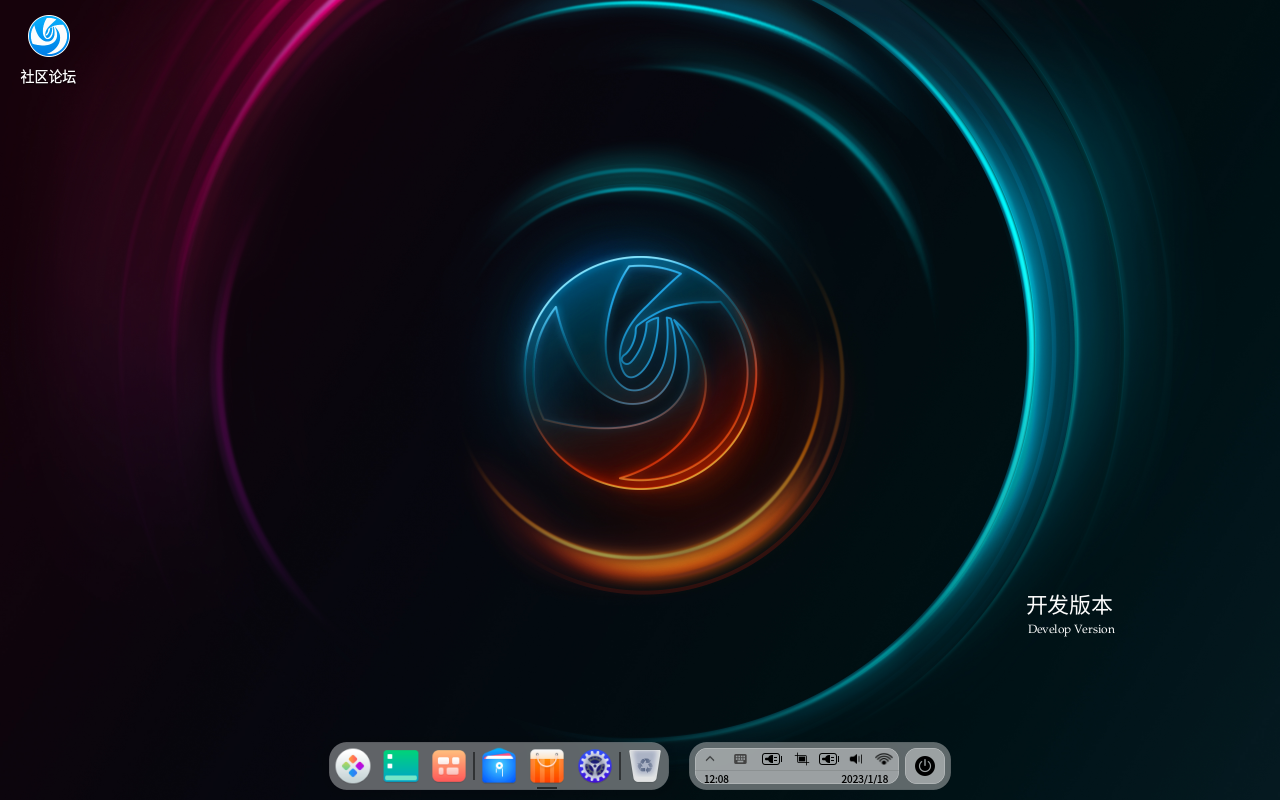Show the onscreen keyboard from the tray
The height and width of the screenshot is (800, 1280).
(739, 758)
